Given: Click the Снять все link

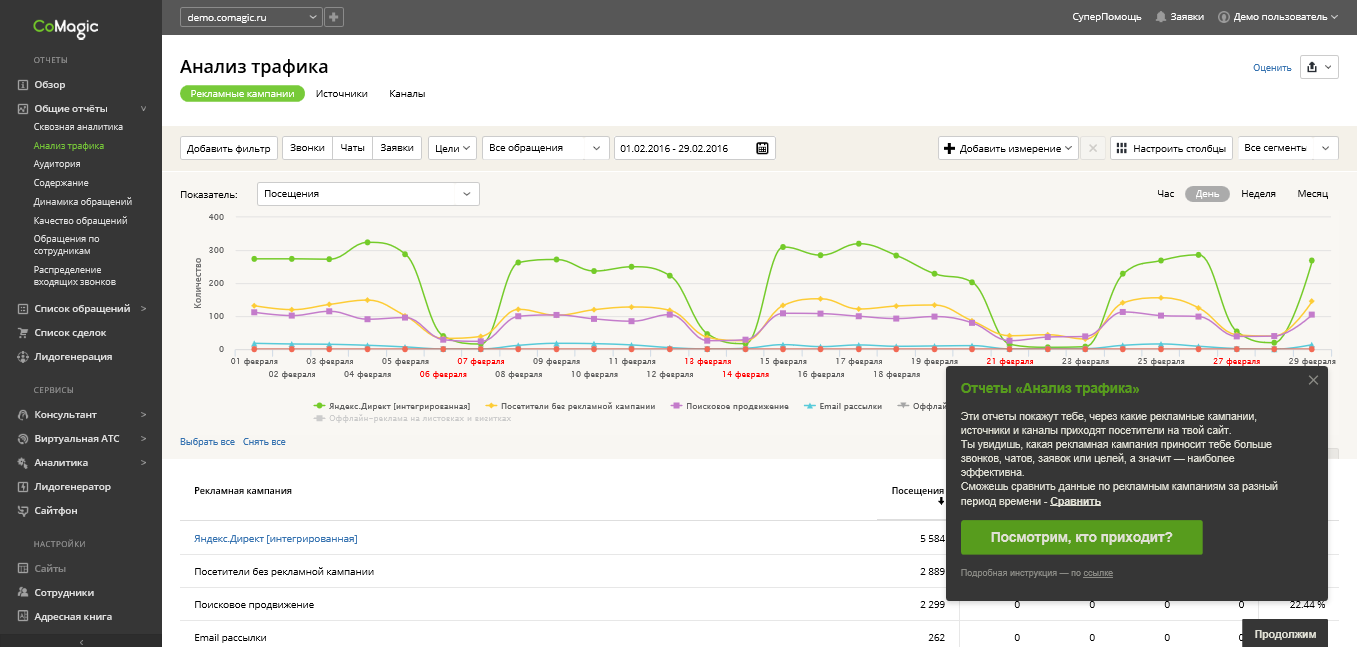Looking at the screenshot, I should coord(264,442).
